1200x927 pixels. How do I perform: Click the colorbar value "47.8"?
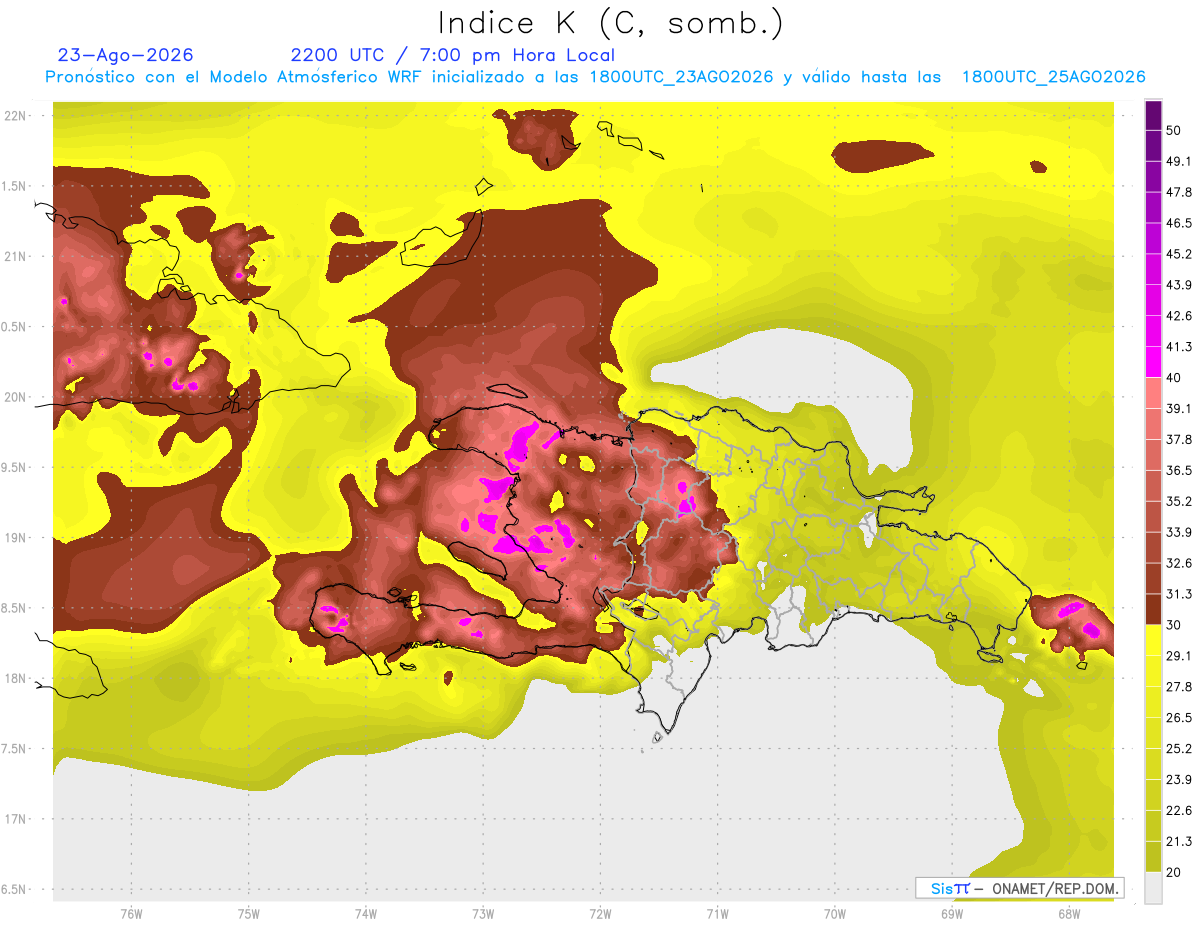(1179, 192)
